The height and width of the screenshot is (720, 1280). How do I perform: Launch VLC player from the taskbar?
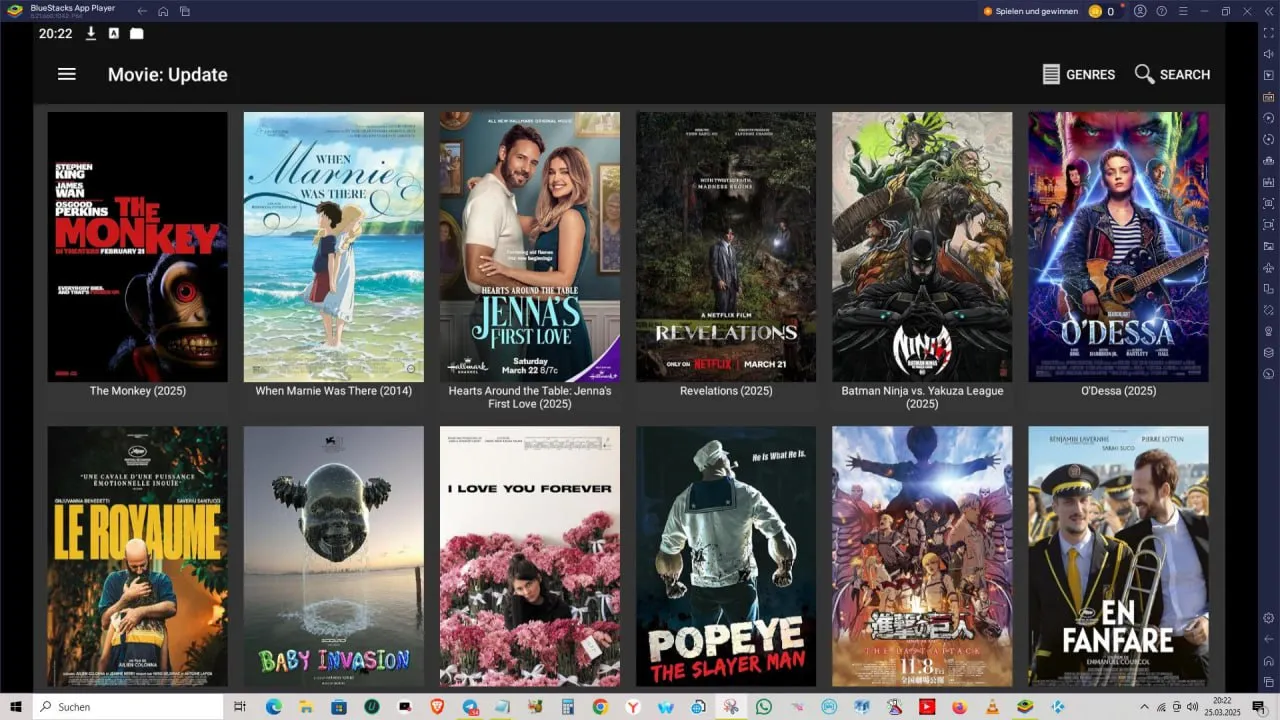992,707
